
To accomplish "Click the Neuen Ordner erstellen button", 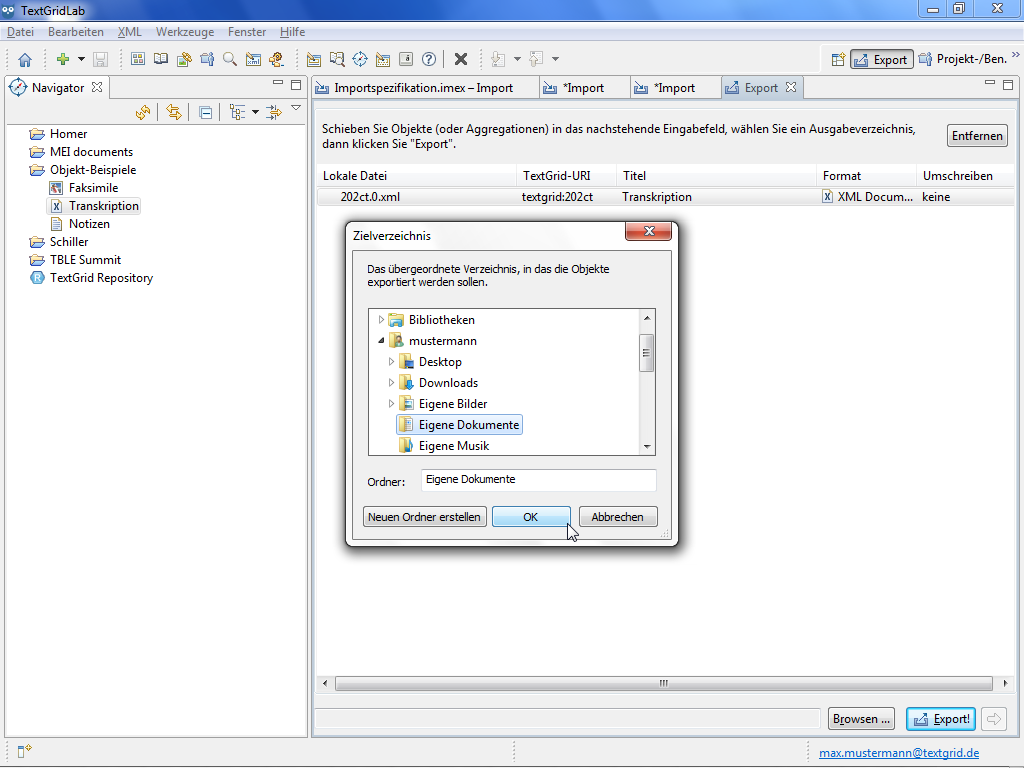I will tap(425, 517).
